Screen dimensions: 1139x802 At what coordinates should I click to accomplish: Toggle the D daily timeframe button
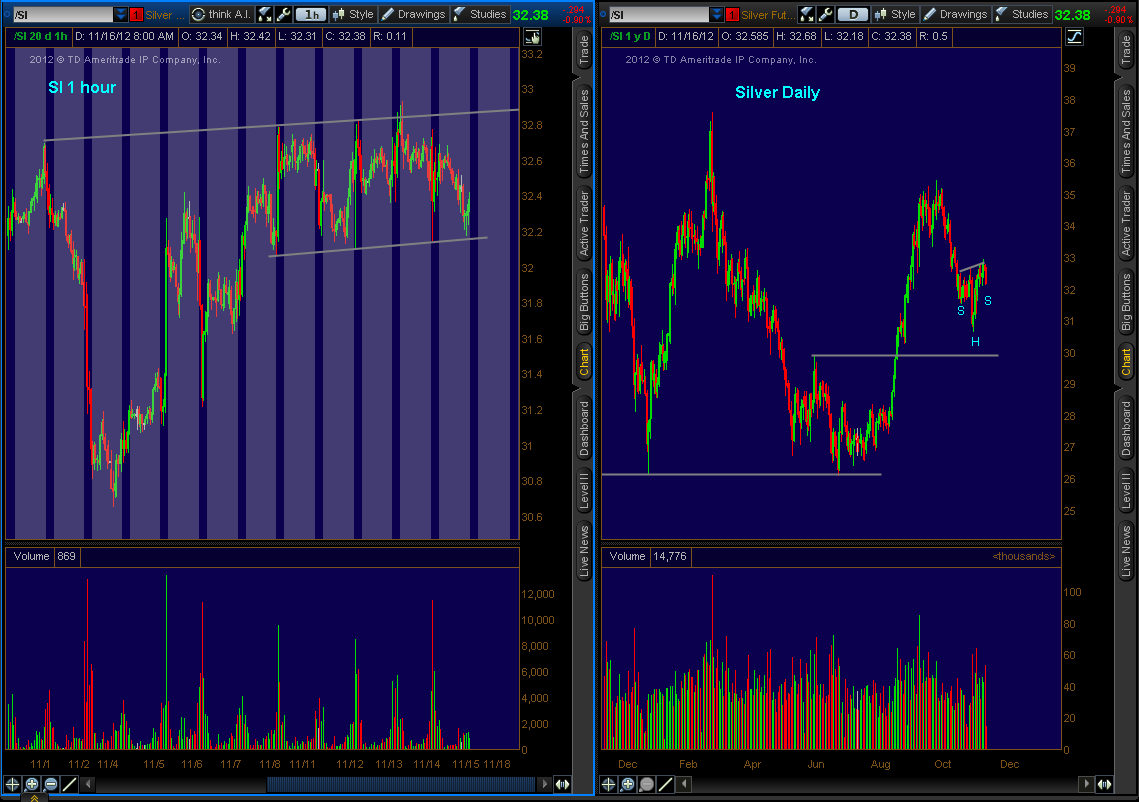pos(852,14)
